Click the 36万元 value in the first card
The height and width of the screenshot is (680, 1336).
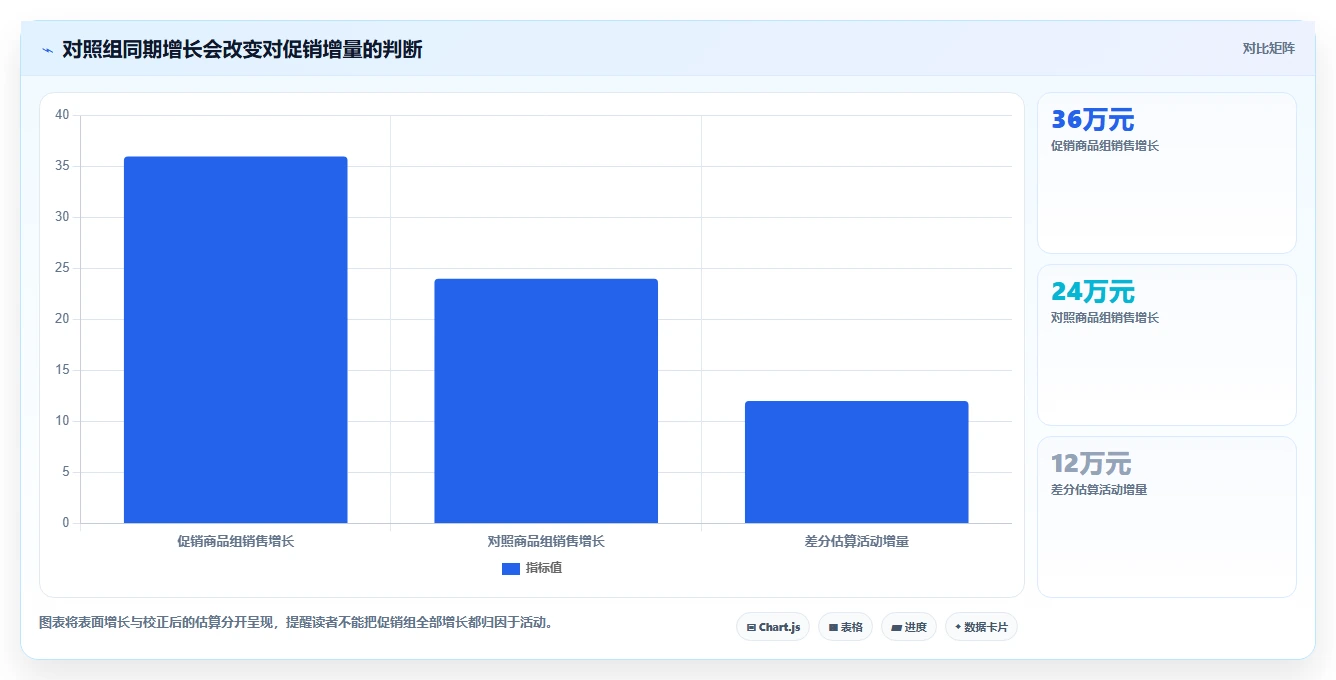coord(1093,120)
